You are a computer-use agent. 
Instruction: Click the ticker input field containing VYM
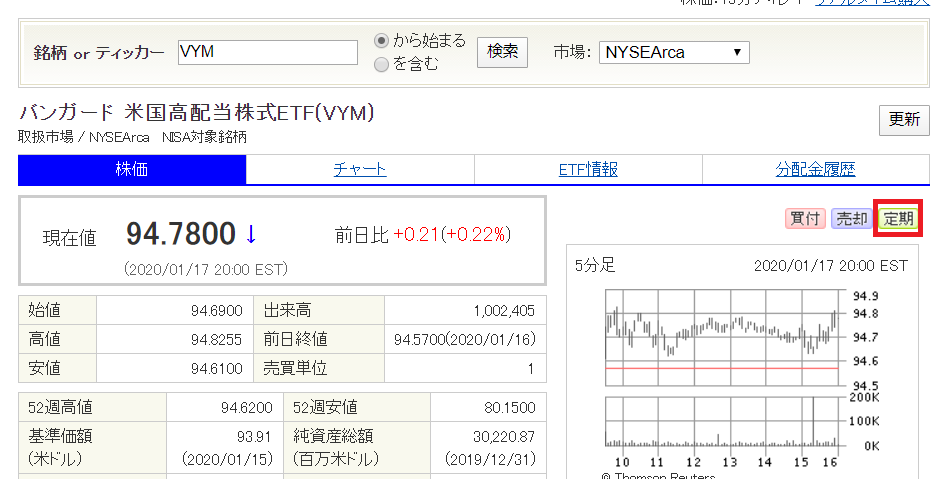point(268,52)
